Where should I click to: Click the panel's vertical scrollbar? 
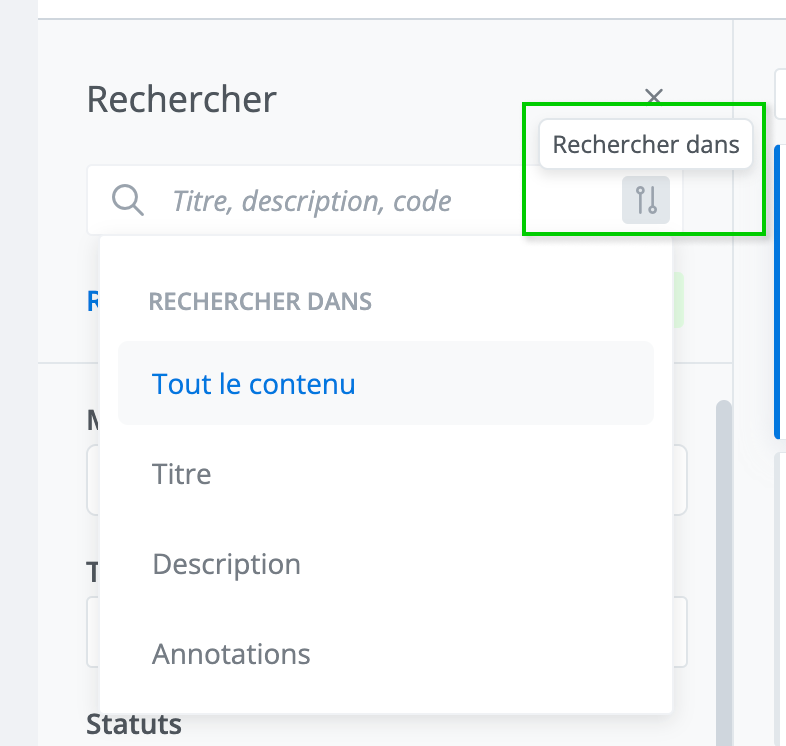724,560
